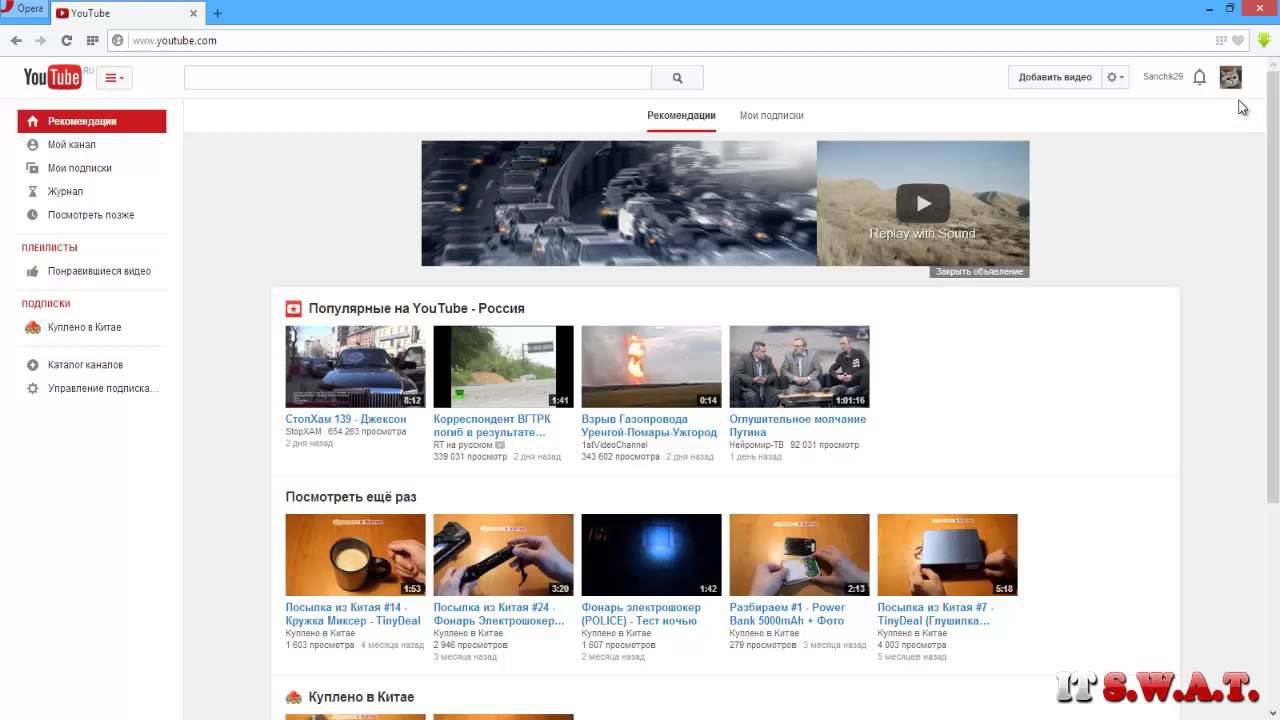Click the magnifier search button
This screenshot has height=720, width=1280.
point(677,78)
